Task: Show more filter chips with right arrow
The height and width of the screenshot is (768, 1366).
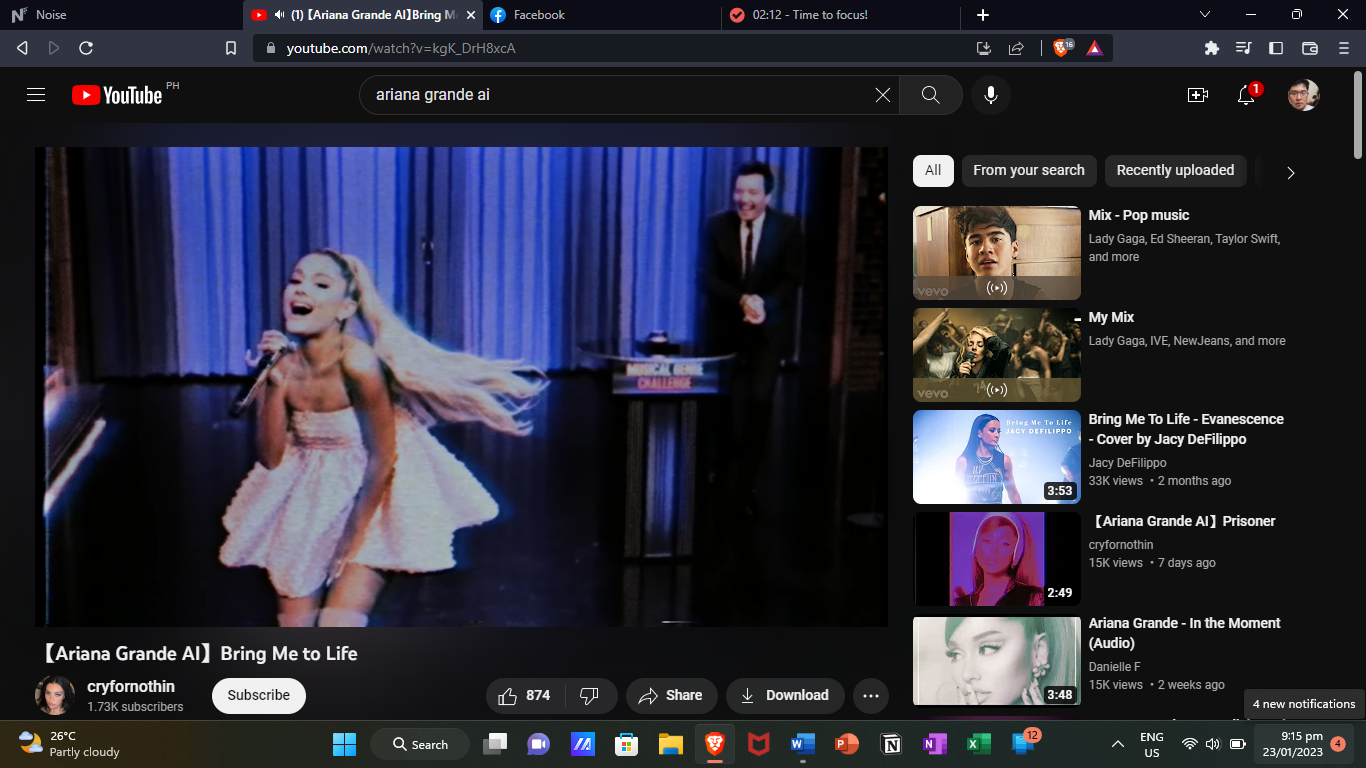Action: [1290, 172]
